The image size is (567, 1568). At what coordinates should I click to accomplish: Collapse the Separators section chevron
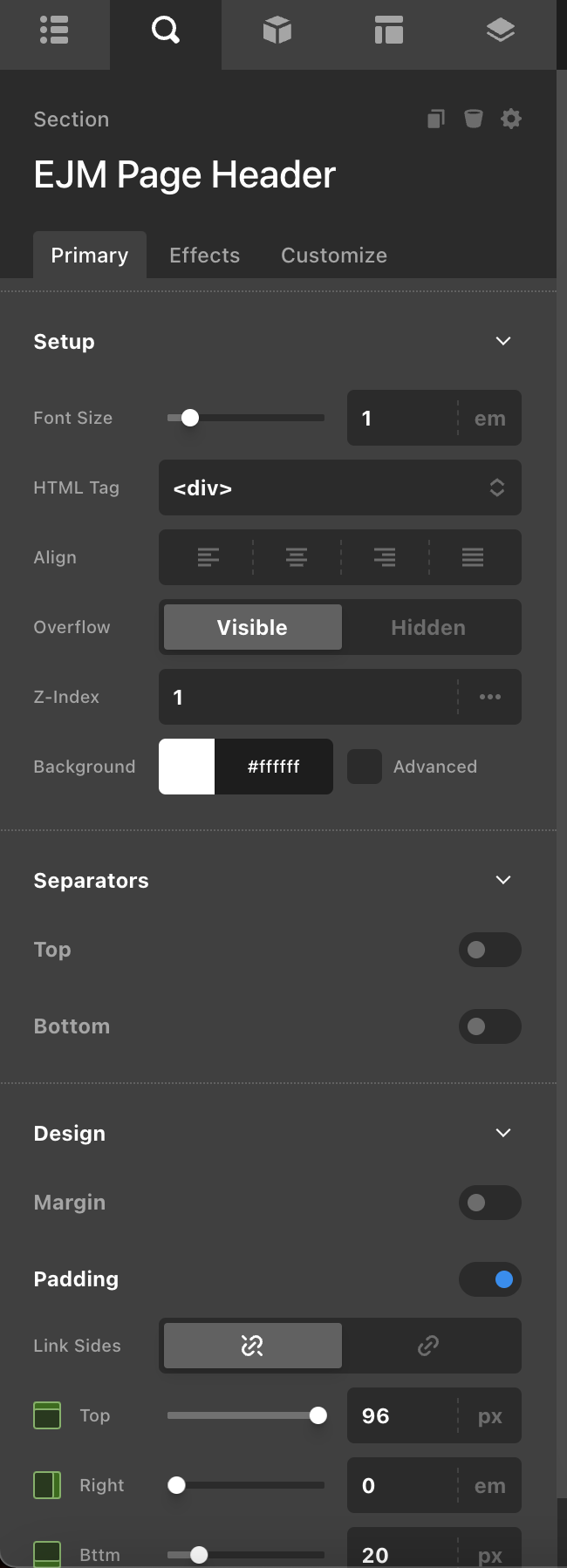pos(503,880)
